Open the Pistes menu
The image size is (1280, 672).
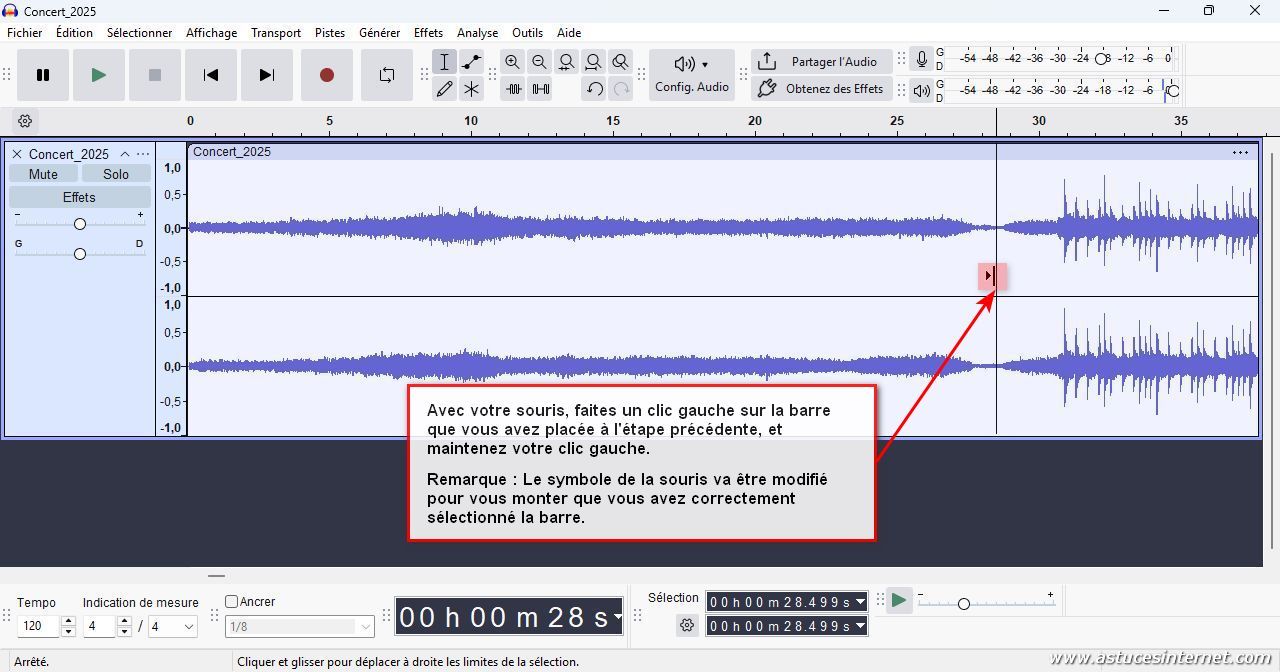pos(330,33)
